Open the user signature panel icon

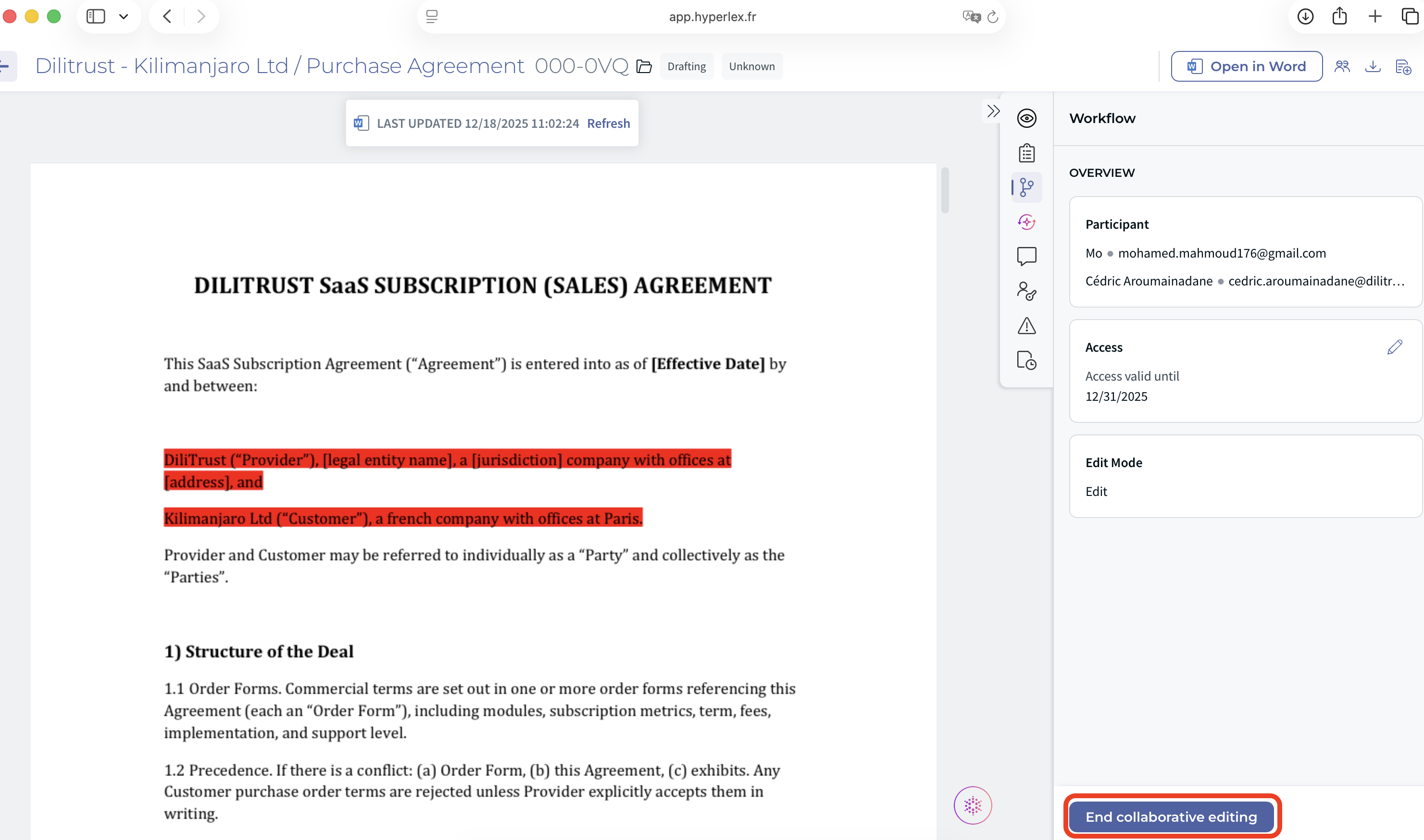pos(1026,291)
